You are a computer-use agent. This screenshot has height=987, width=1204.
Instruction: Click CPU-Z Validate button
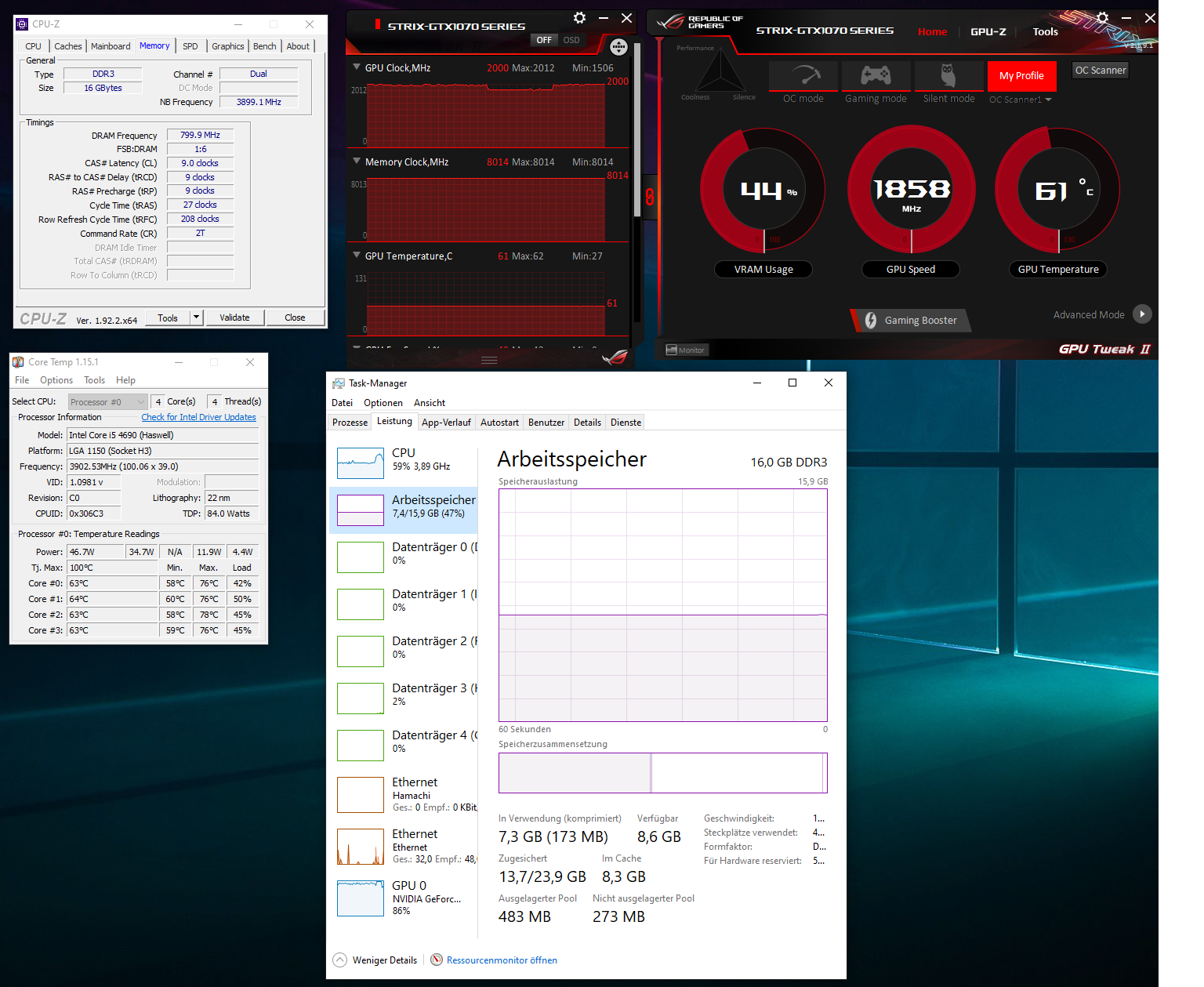234,318
